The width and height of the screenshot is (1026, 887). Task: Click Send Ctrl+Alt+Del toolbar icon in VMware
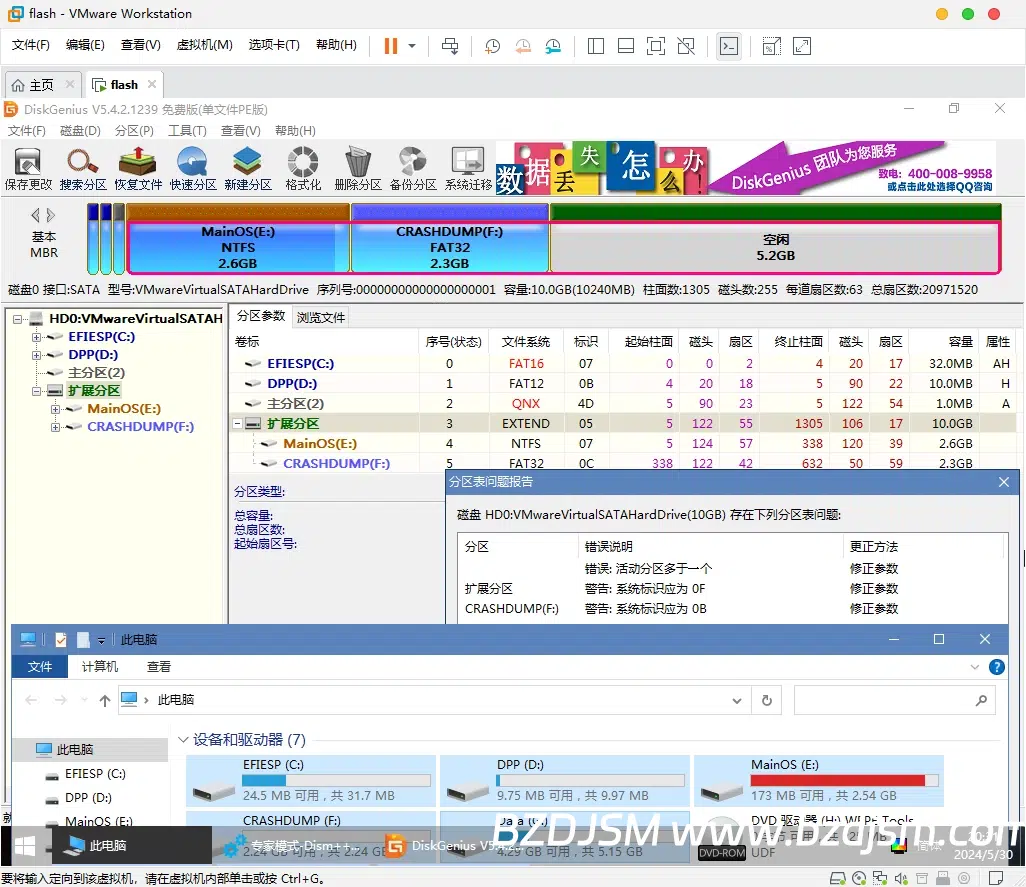click(x=450, y=46)
